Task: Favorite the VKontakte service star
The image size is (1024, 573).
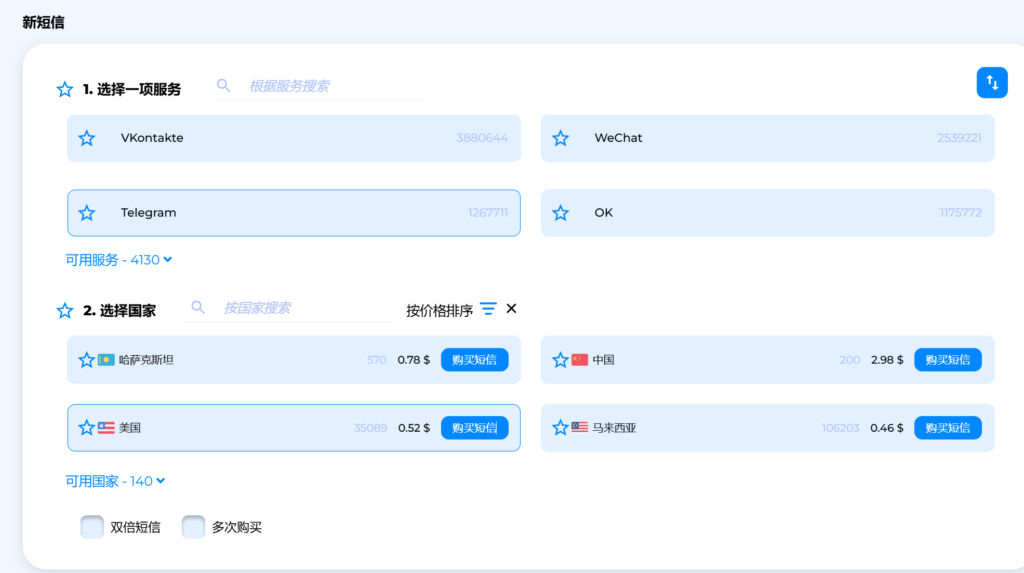Action: [87, 138]
